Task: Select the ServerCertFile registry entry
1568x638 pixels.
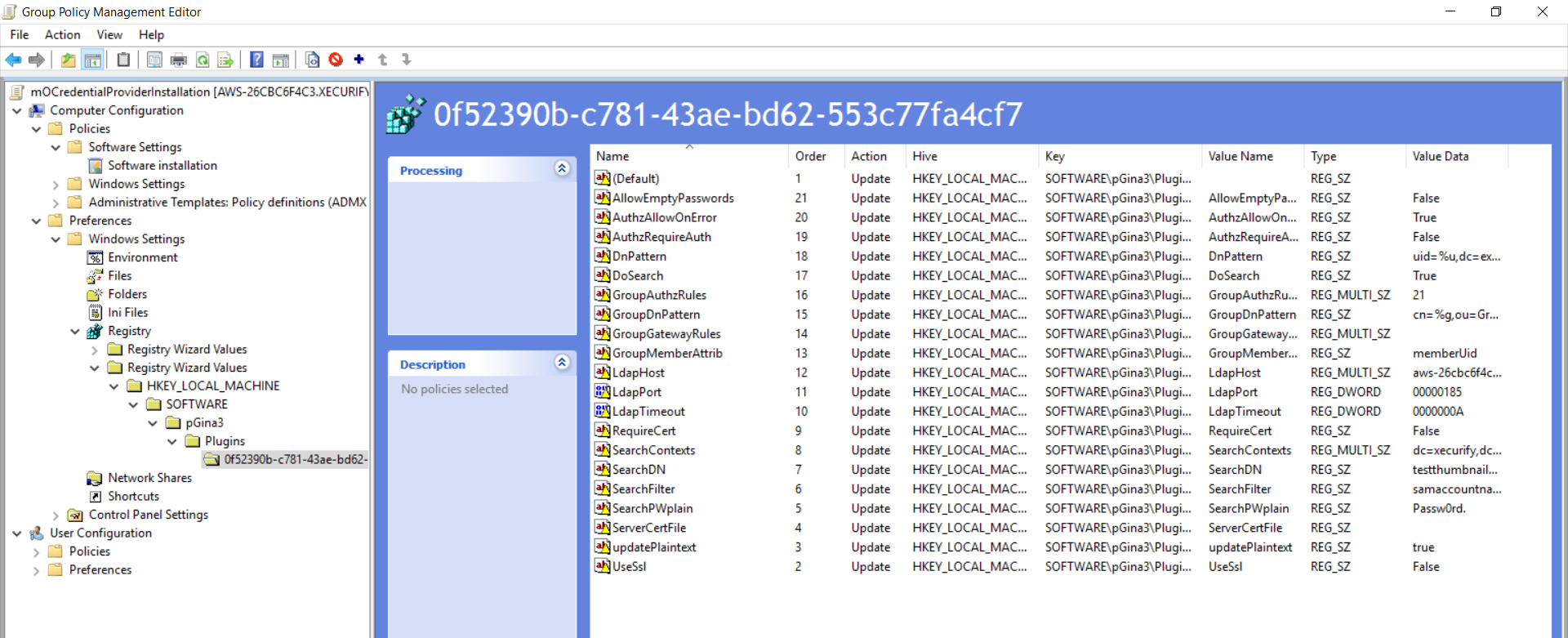Action: [649, 528]
